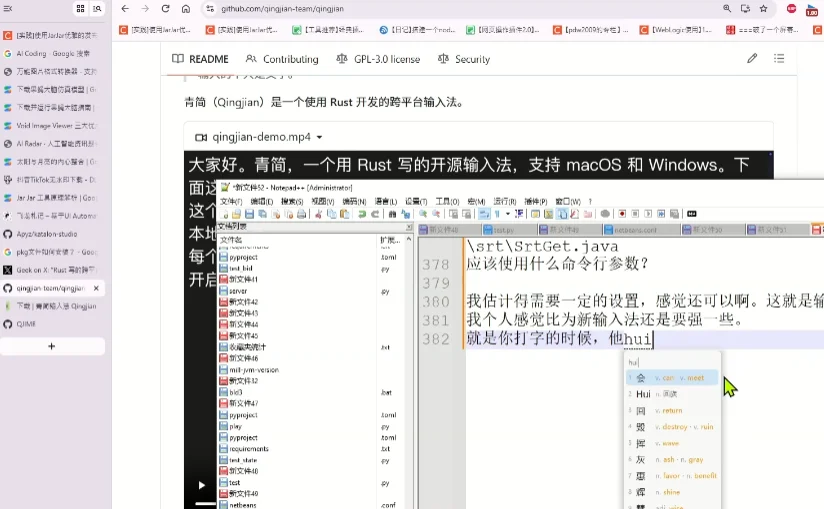
Task: Open site information icon in address bar
Action: 210,8
